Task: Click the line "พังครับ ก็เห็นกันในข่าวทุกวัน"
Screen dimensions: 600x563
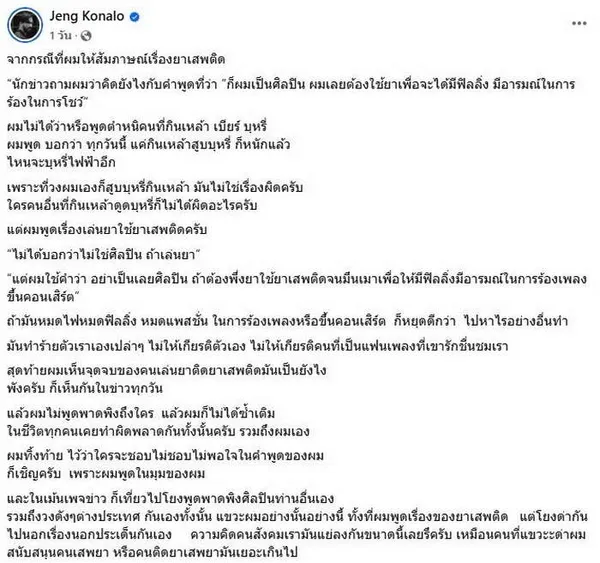Action: (85, 388)
